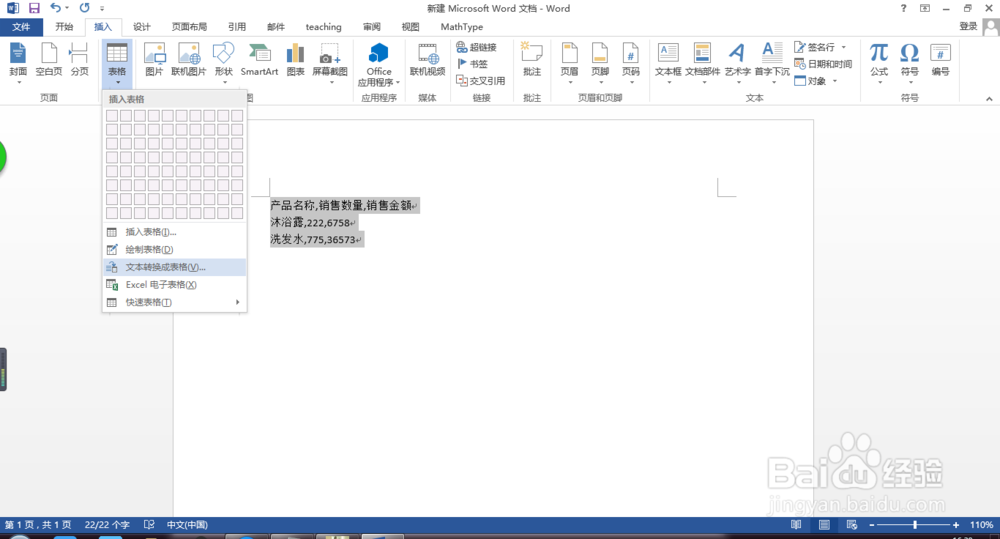Choose Excel Spreadsheet (Excel 电子表格) menu item
Viewport: 1000px width, 539px height.
pyautogui.click(x=175, y=284)
